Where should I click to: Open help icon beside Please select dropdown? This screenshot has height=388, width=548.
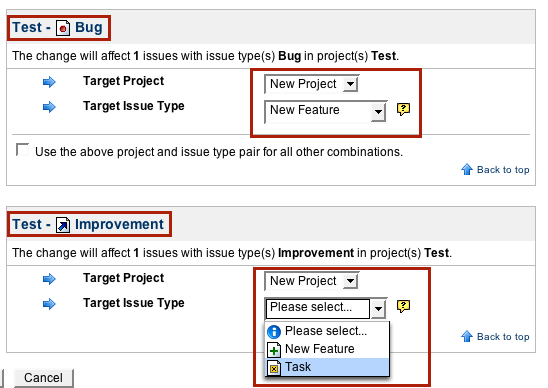(x=403, y=306)
